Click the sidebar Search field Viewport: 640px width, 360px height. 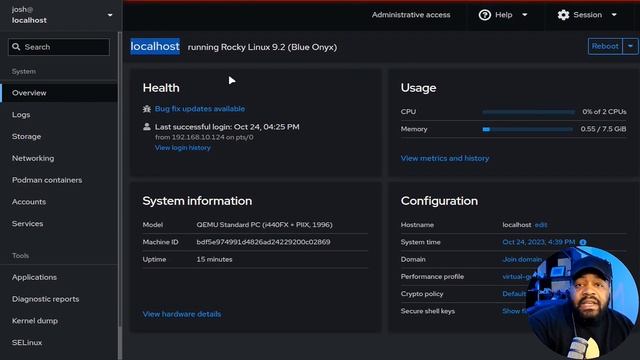tap(59, 47)
